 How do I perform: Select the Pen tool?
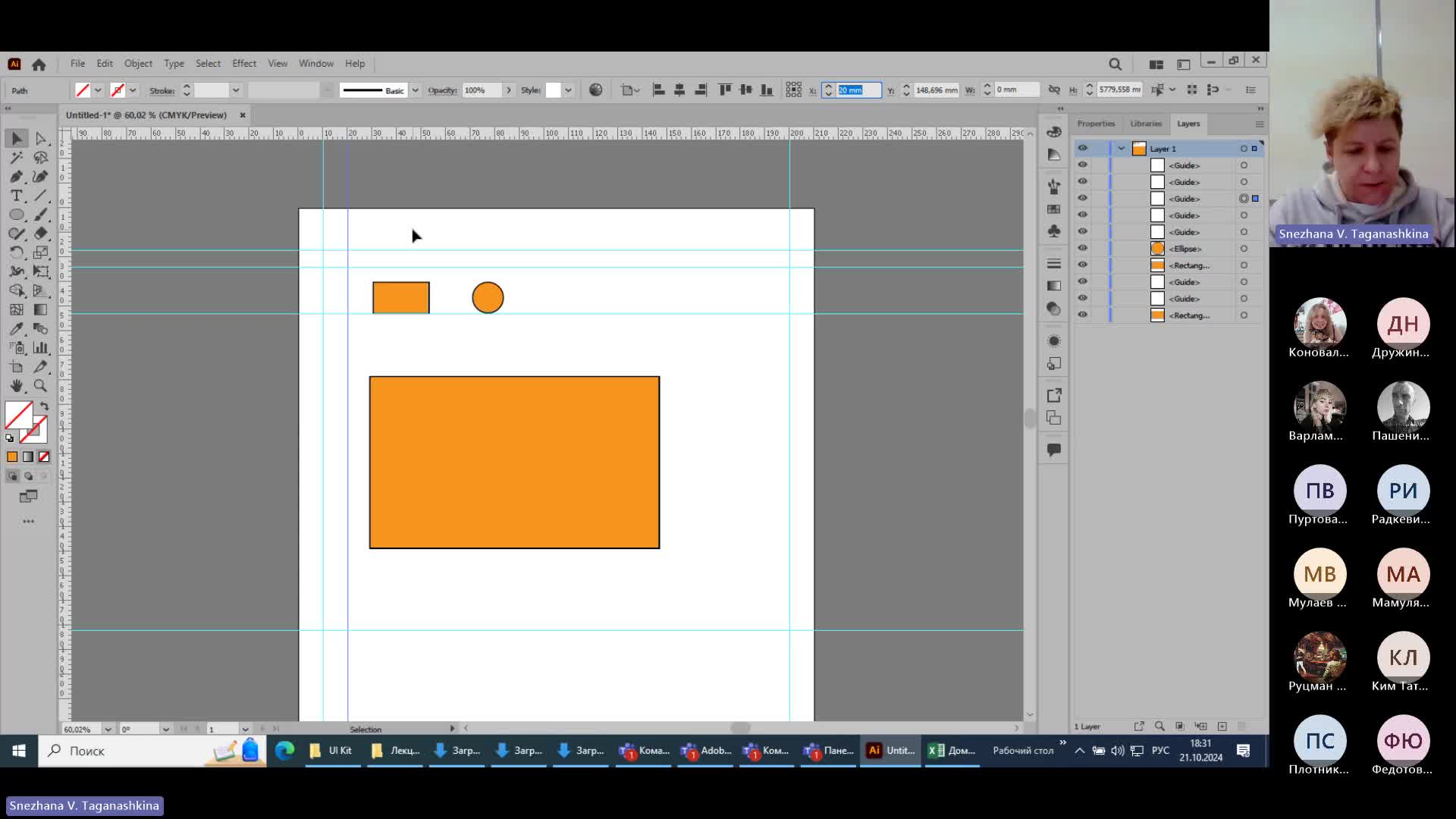(x=17, y=177)
